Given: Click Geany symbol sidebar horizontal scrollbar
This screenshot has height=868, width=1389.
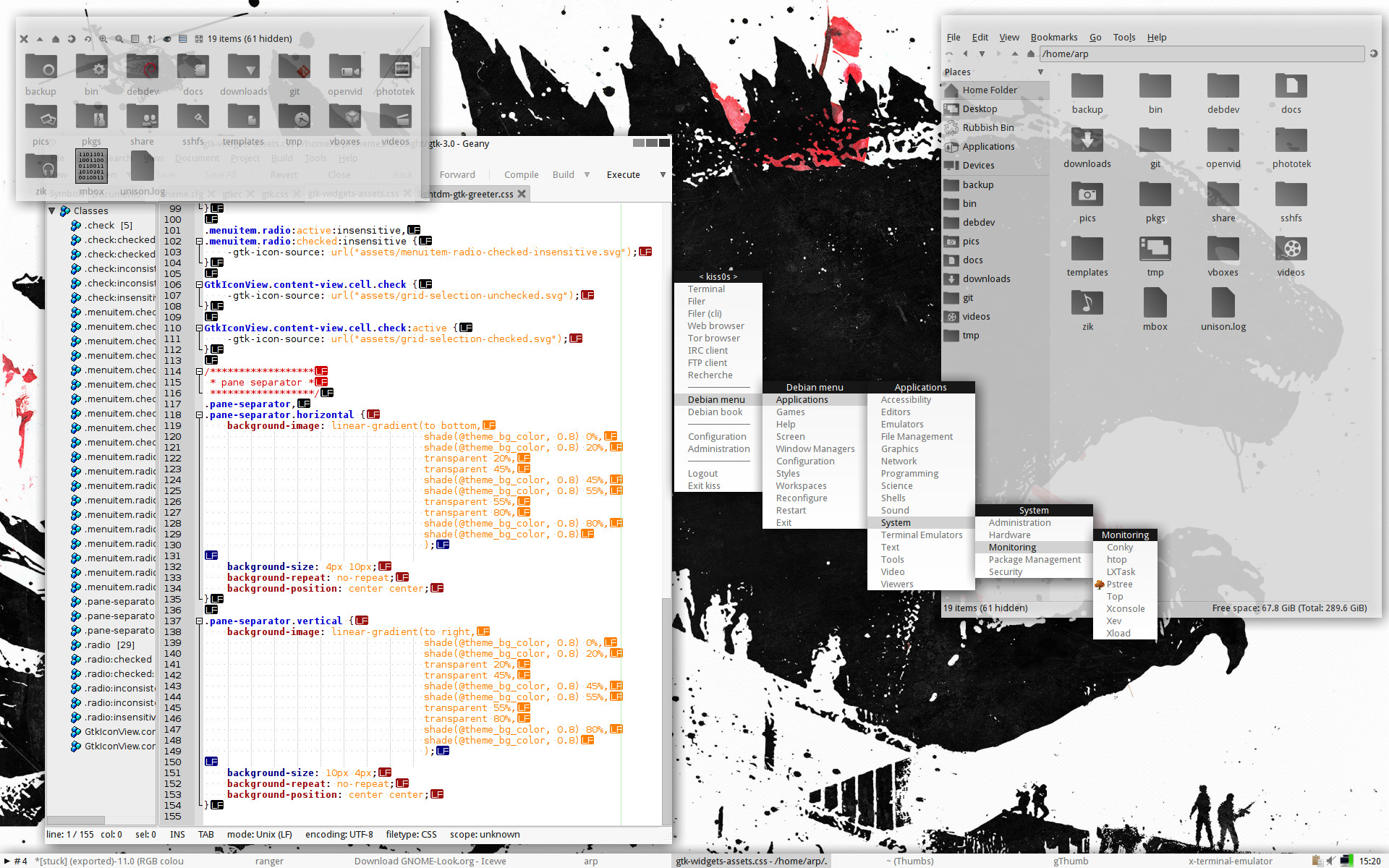Looking at the screenshot, I should (x=76, y=820).
